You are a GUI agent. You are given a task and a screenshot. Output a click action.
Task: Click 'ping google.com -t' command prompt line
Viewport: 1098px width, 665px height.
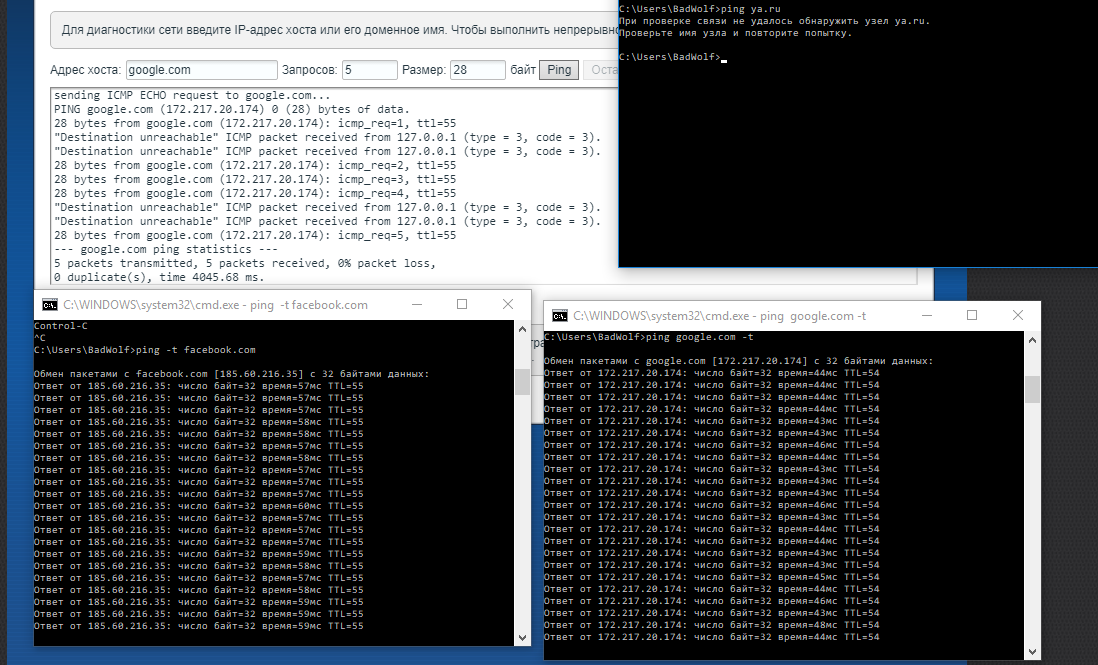coord(649,337)
